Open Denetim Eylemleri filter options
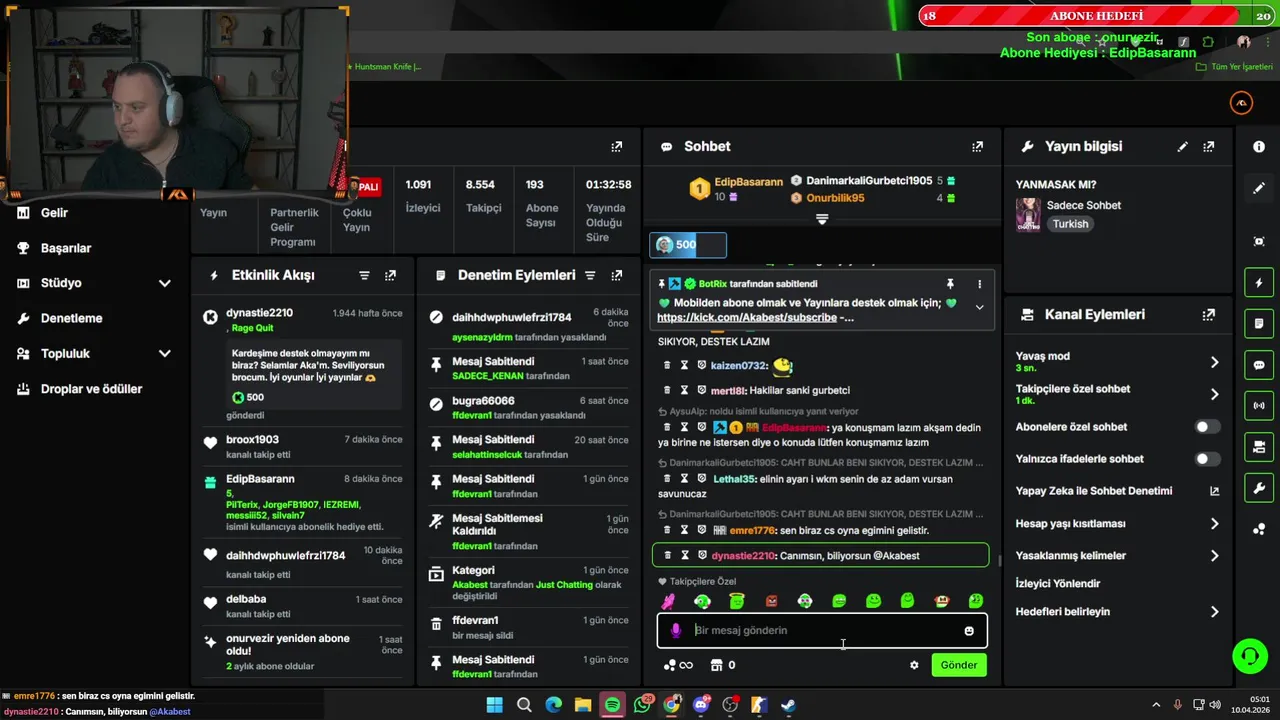Image resolution: width=1280 pixels, height=720 pixels. (590, 275)
